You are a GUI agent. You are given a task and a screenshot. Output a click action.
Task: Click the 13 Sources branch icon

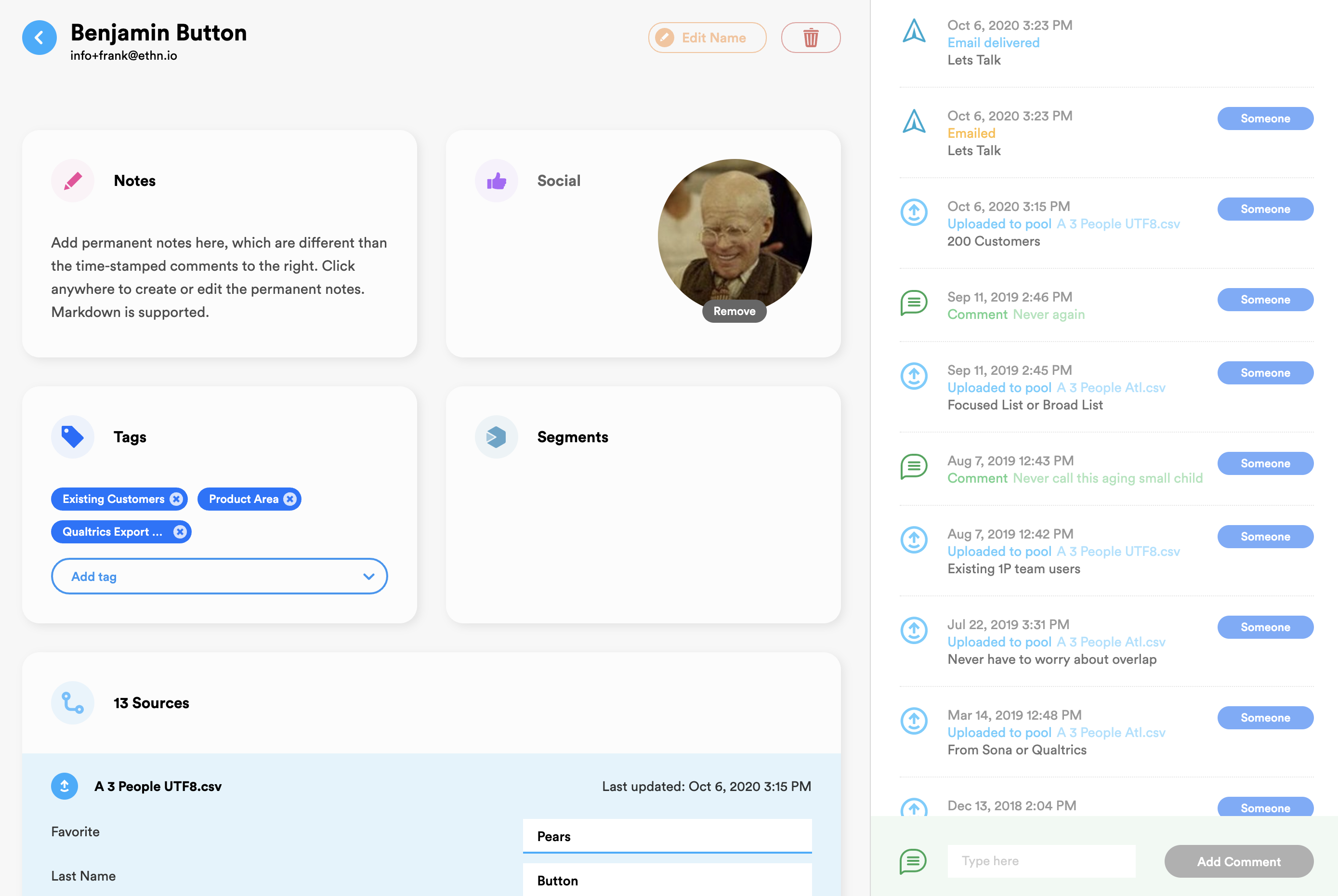[73, 703]
